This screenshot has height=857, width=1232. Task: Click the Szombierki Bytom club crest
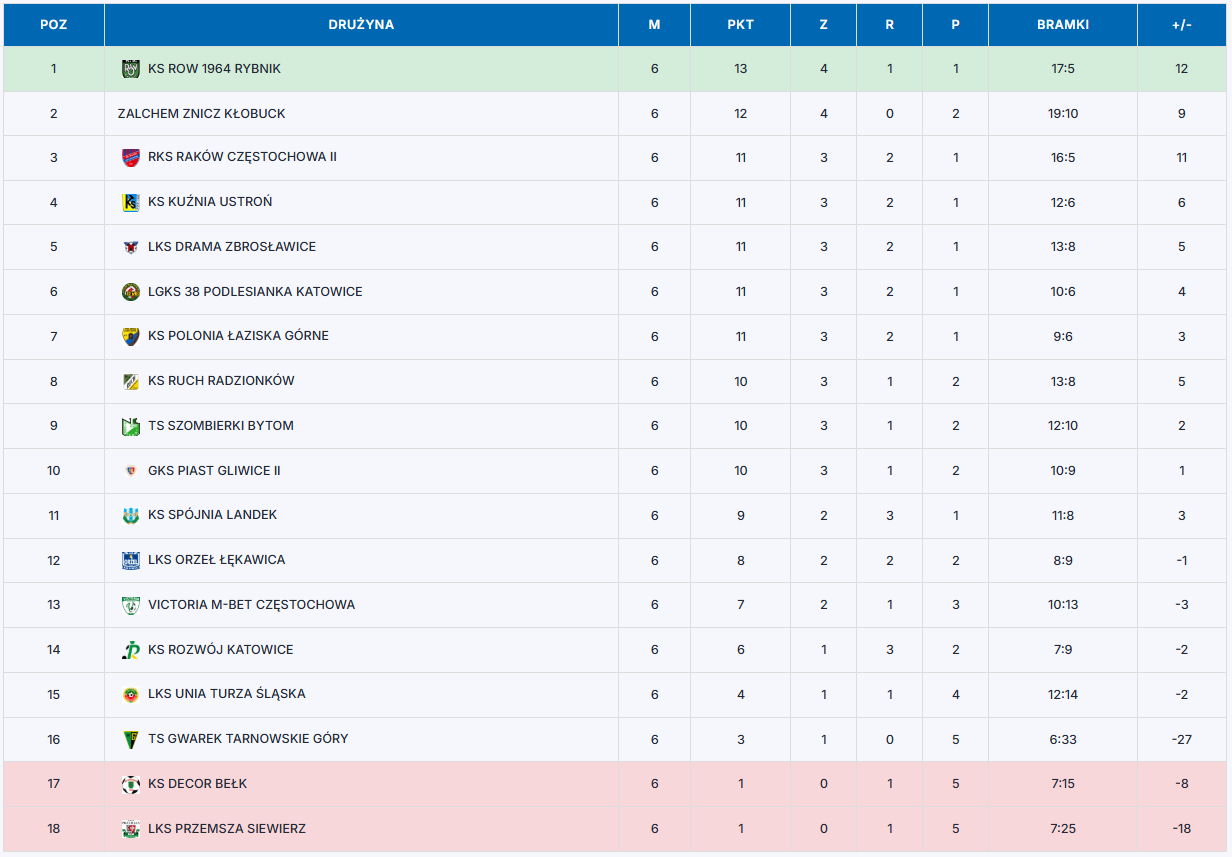click(130, 426)
